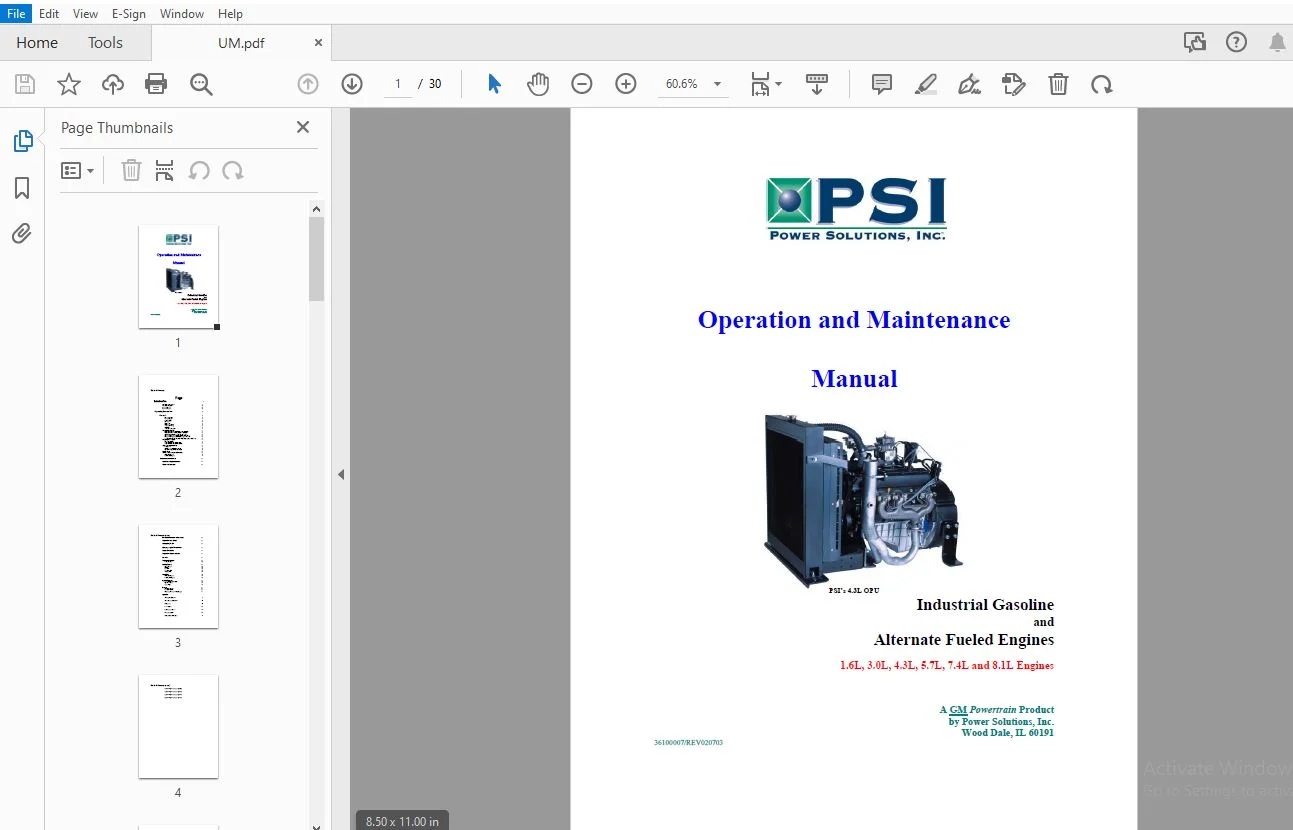Open the Edit menu

click(49, 14)
